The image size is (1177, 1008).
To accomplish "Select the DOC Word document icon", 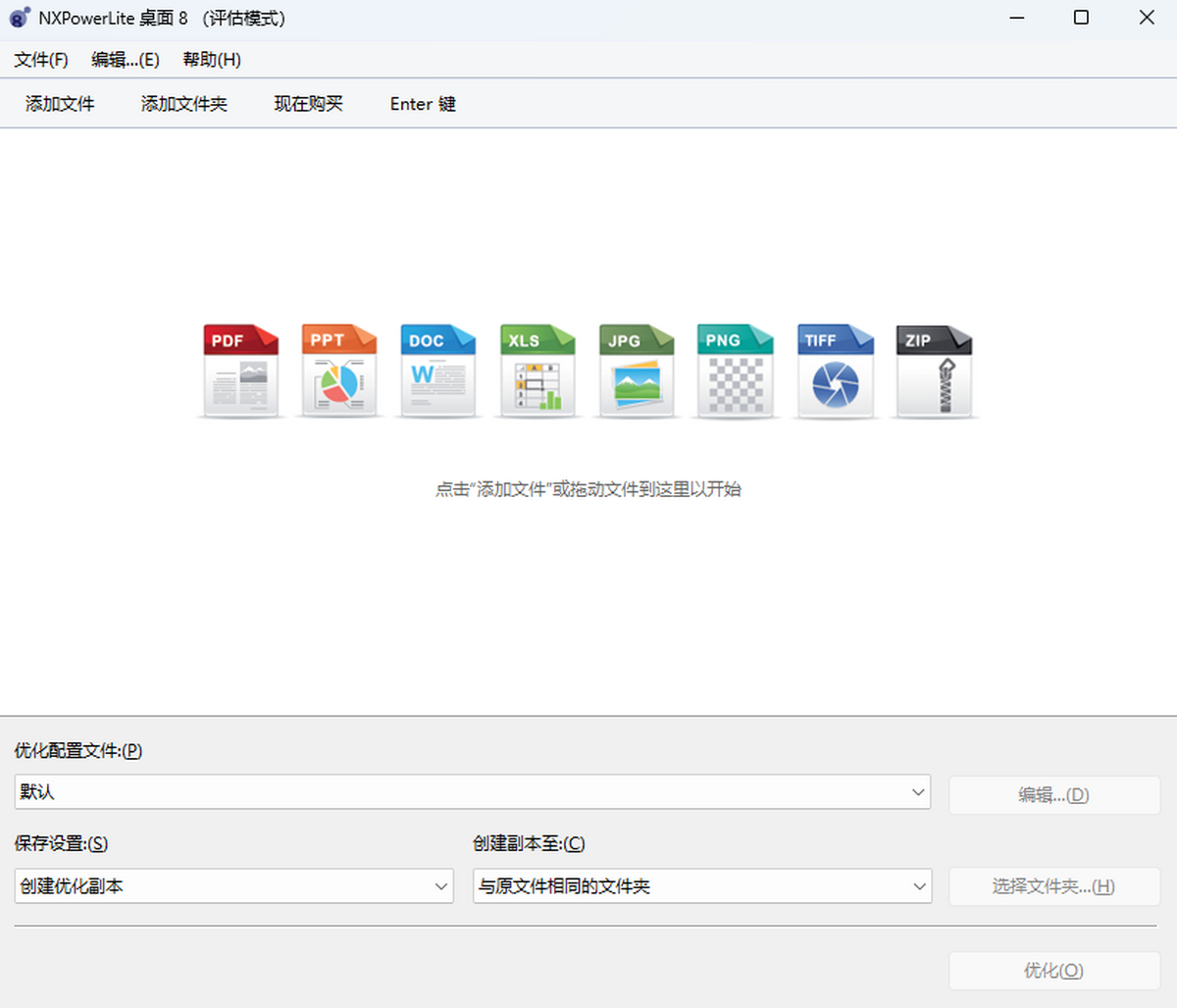I will pos(438,372).
